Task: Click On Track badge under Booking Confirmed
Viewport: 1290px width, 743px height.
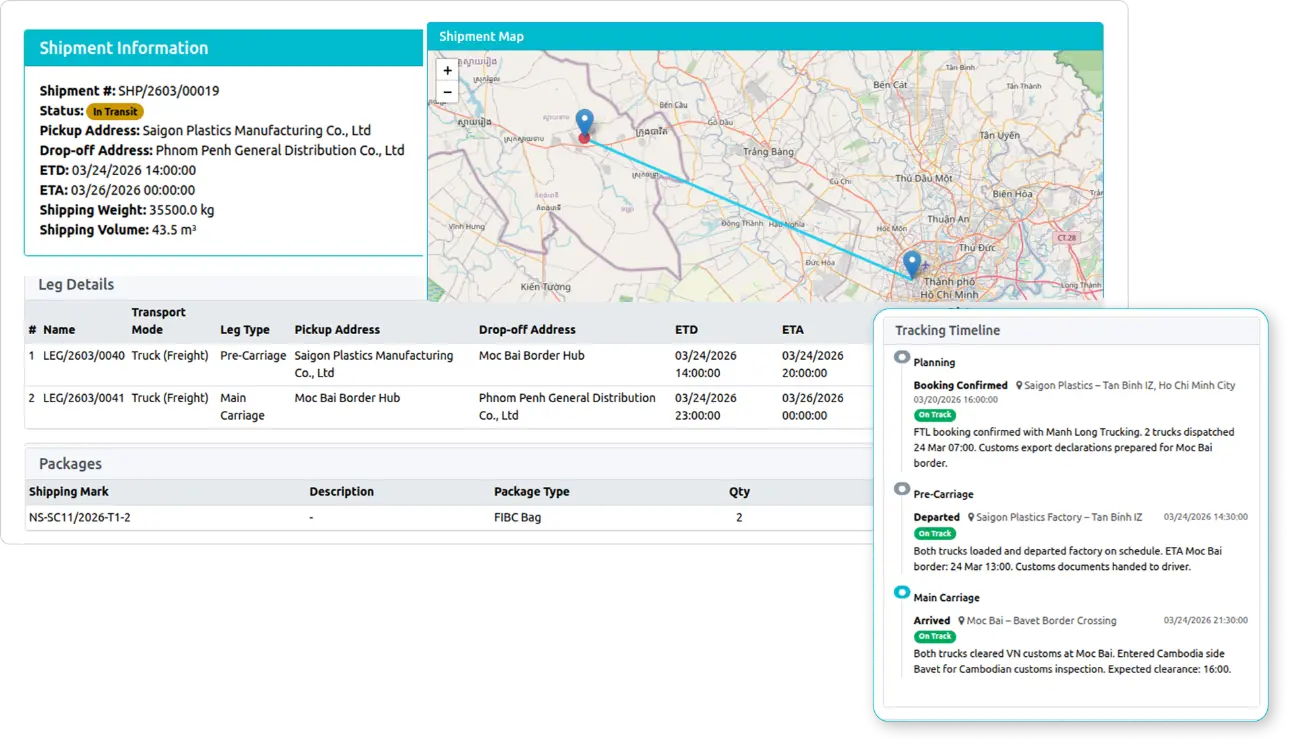Action: click(935, 414)
